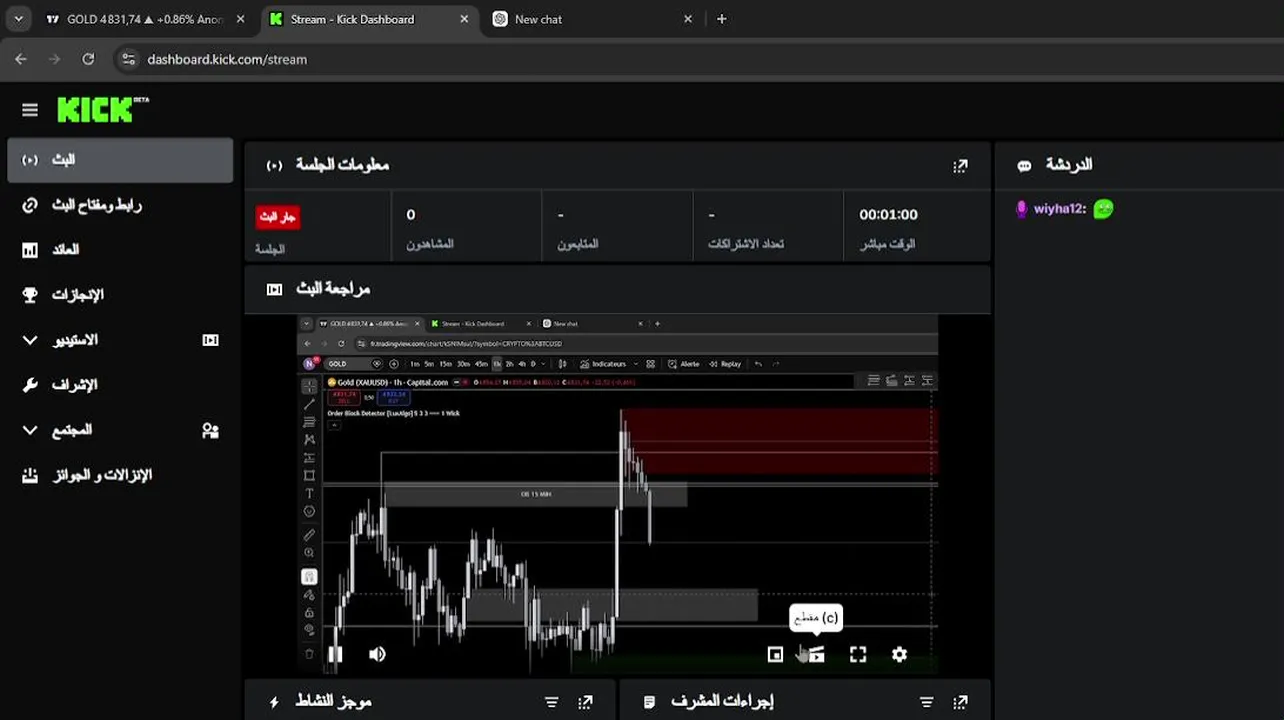Toggle theater mode in preview player
This screenshot has height=720, width=1284.
775,654
